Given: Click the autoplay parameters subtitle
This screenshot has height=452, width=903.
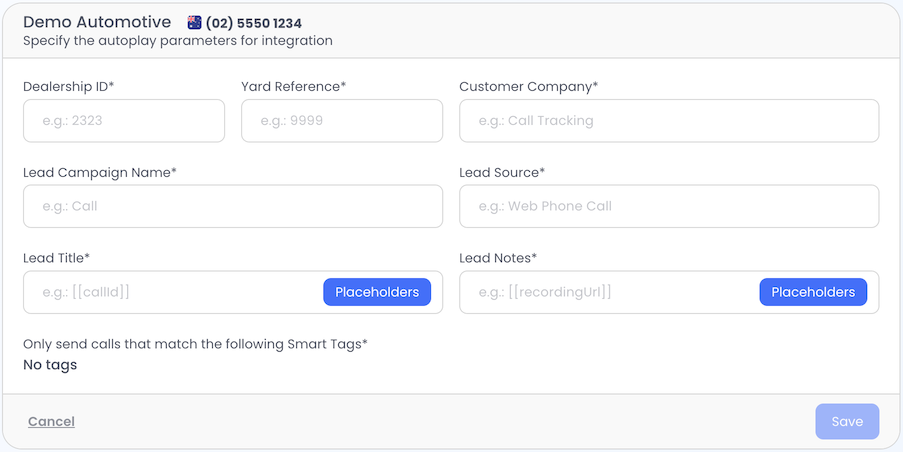Looking at the screenshot, I should 178,41.
